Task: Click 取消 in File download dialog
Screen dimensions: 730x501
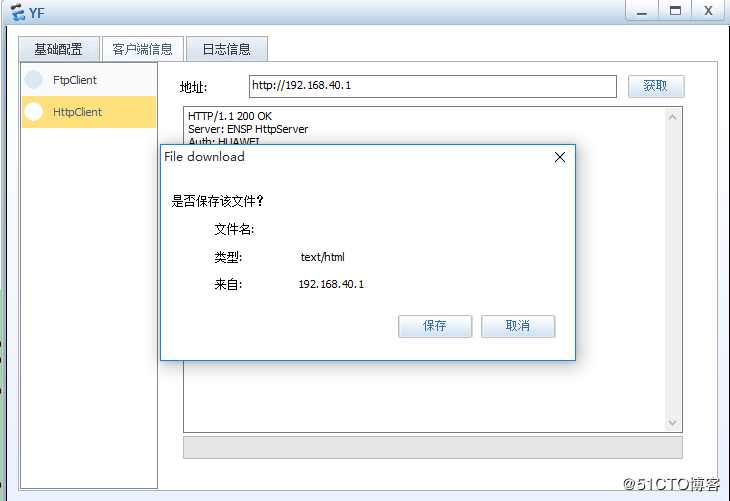Action: coord(518,326)
